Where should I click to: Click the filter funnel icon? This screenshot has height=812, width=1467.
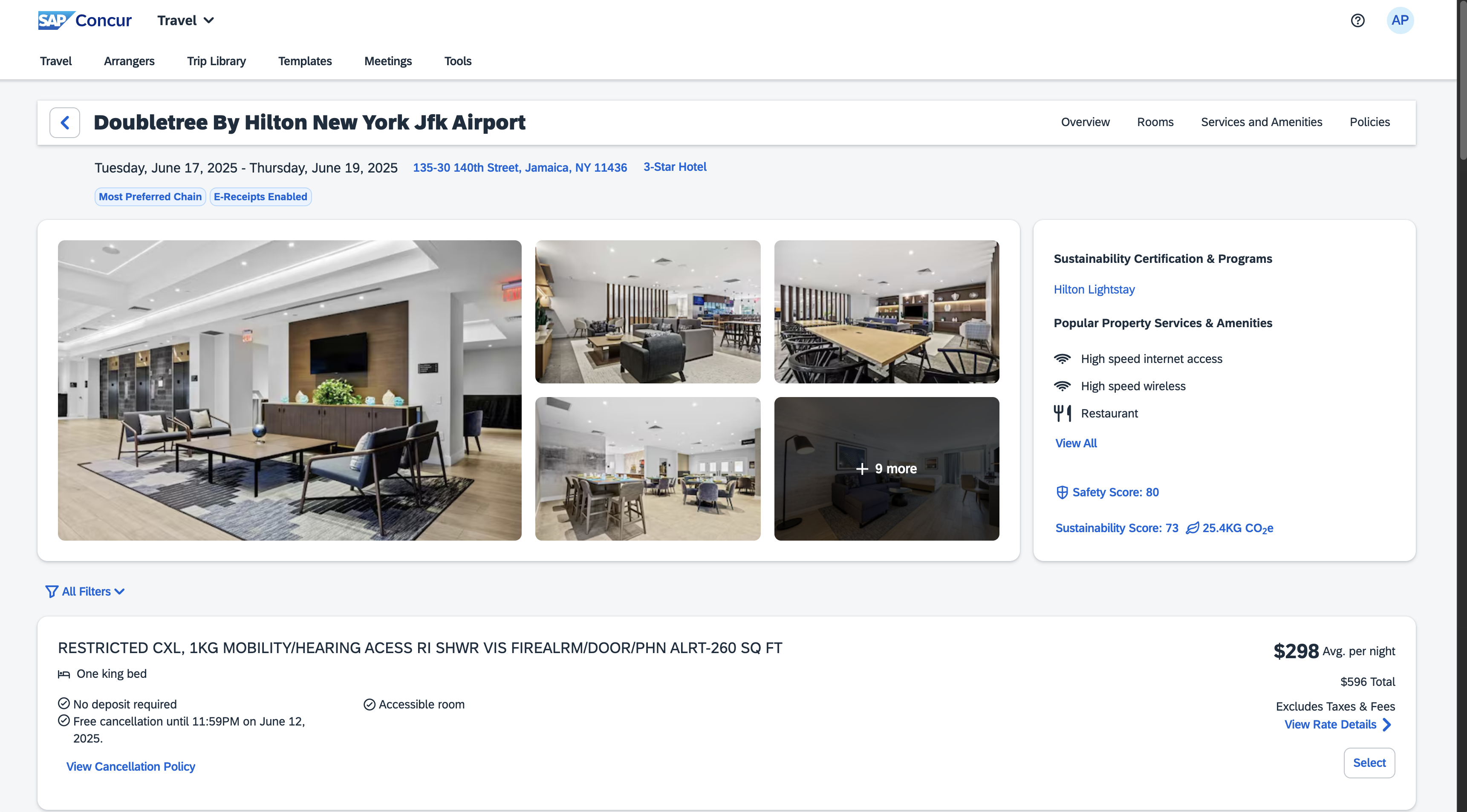coord(52,592)
